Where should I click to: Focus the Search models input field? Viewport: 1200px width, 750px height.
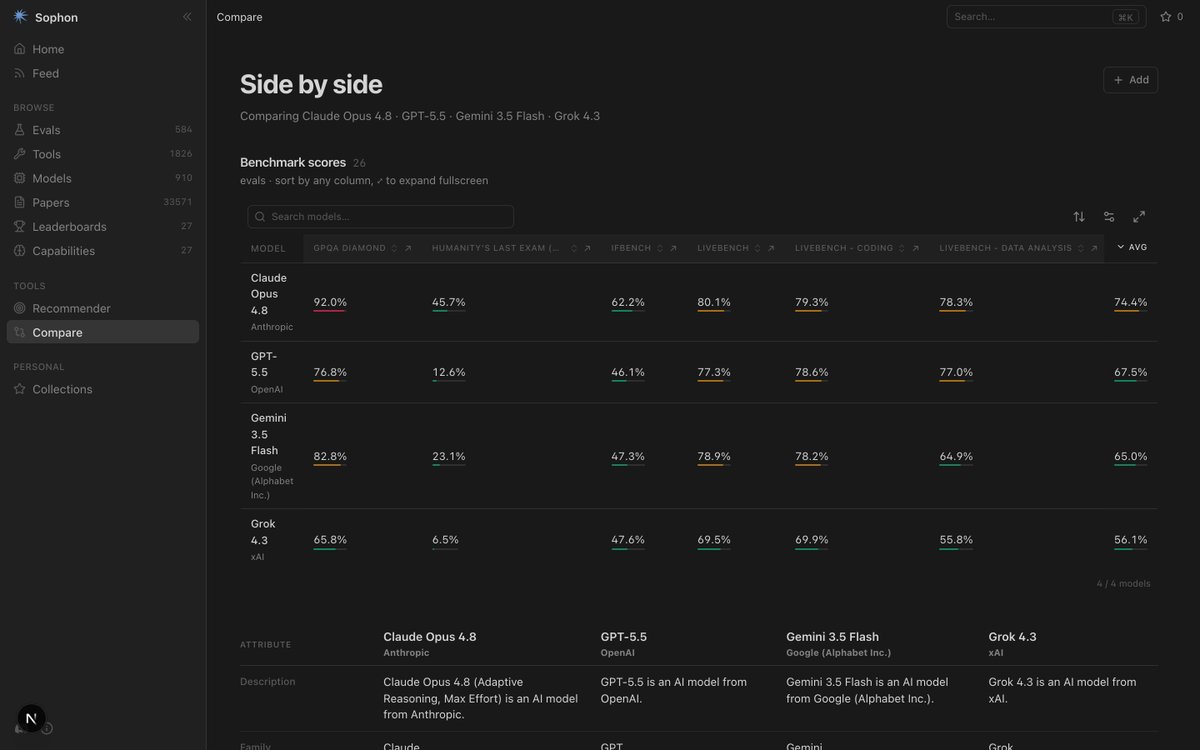381,217
